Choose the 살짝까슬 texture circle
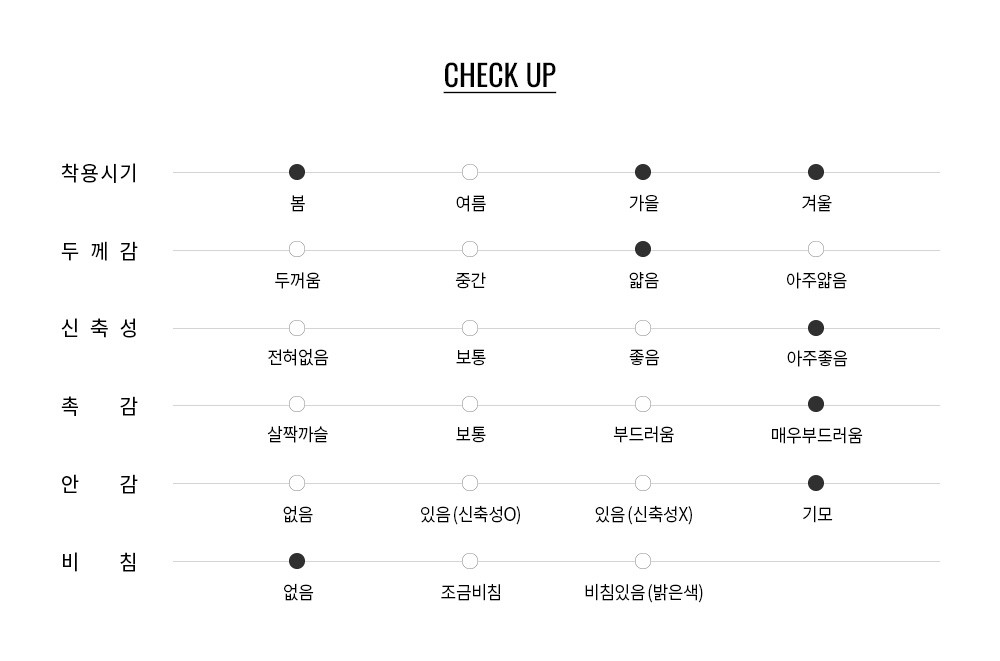 (297, 405)
